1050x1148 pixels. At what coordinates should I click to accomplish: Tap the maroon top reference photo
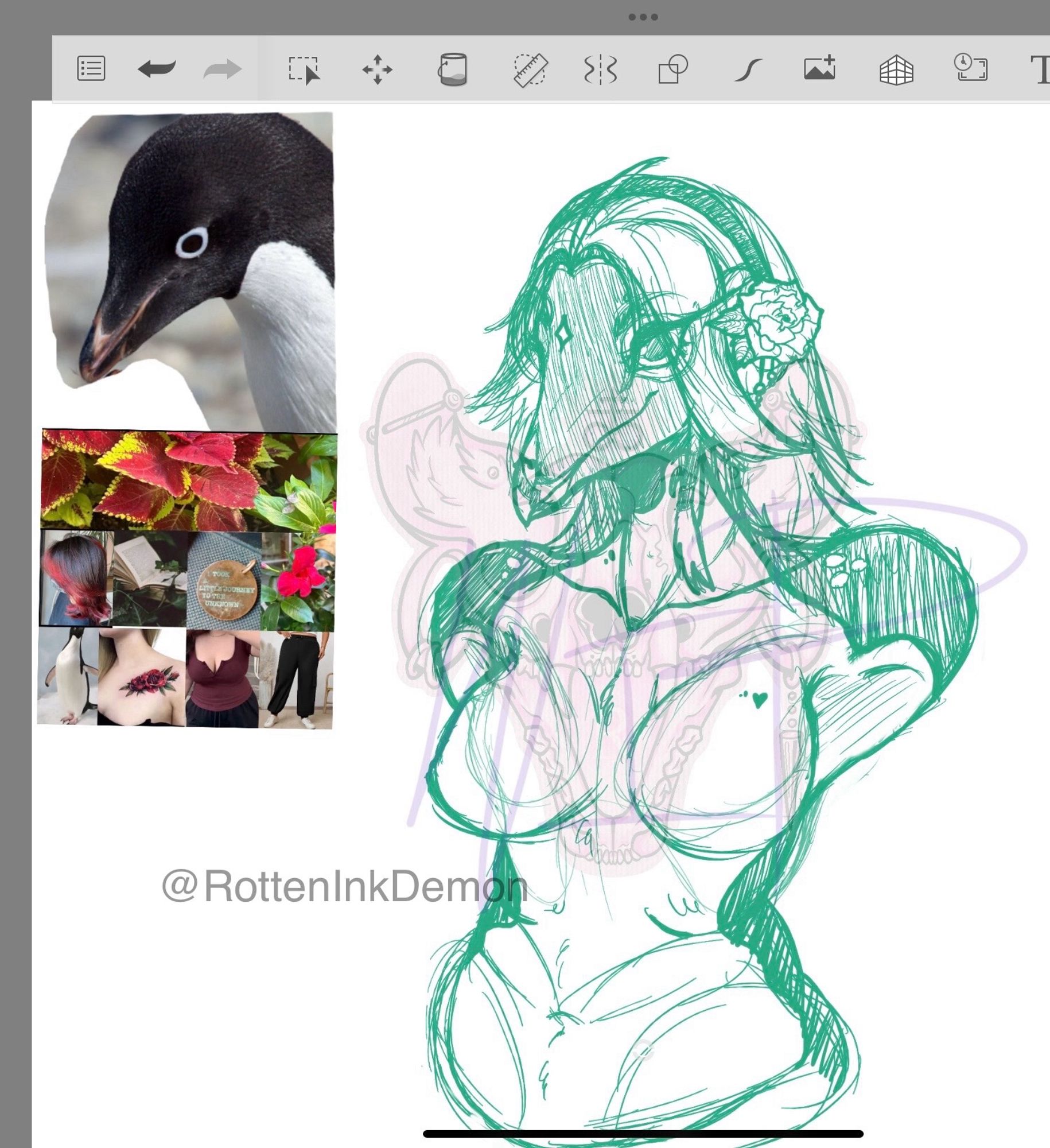(x=223, y=678)
